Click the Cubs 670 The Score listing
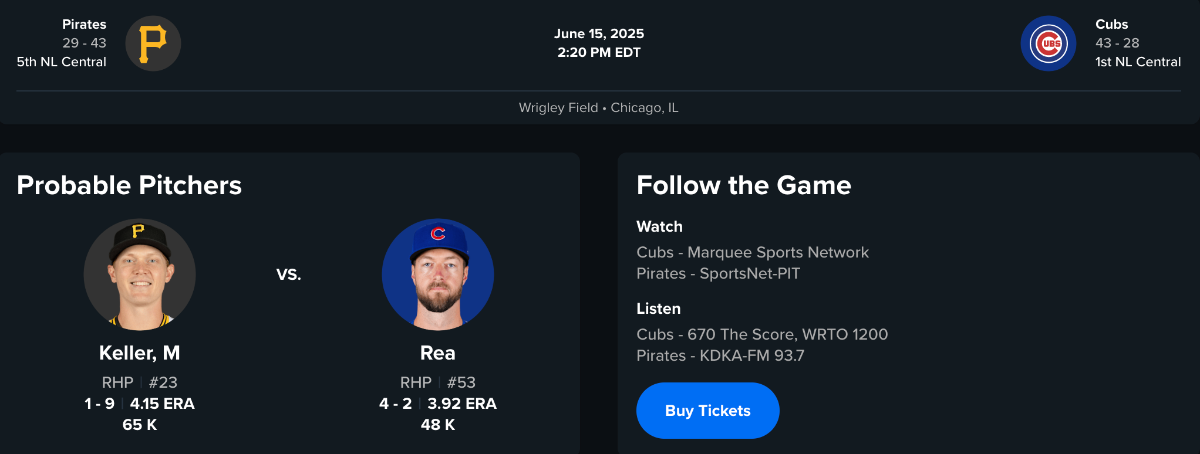The height and width of the screenshot is (454, 1200). click(x=762, y=334)
